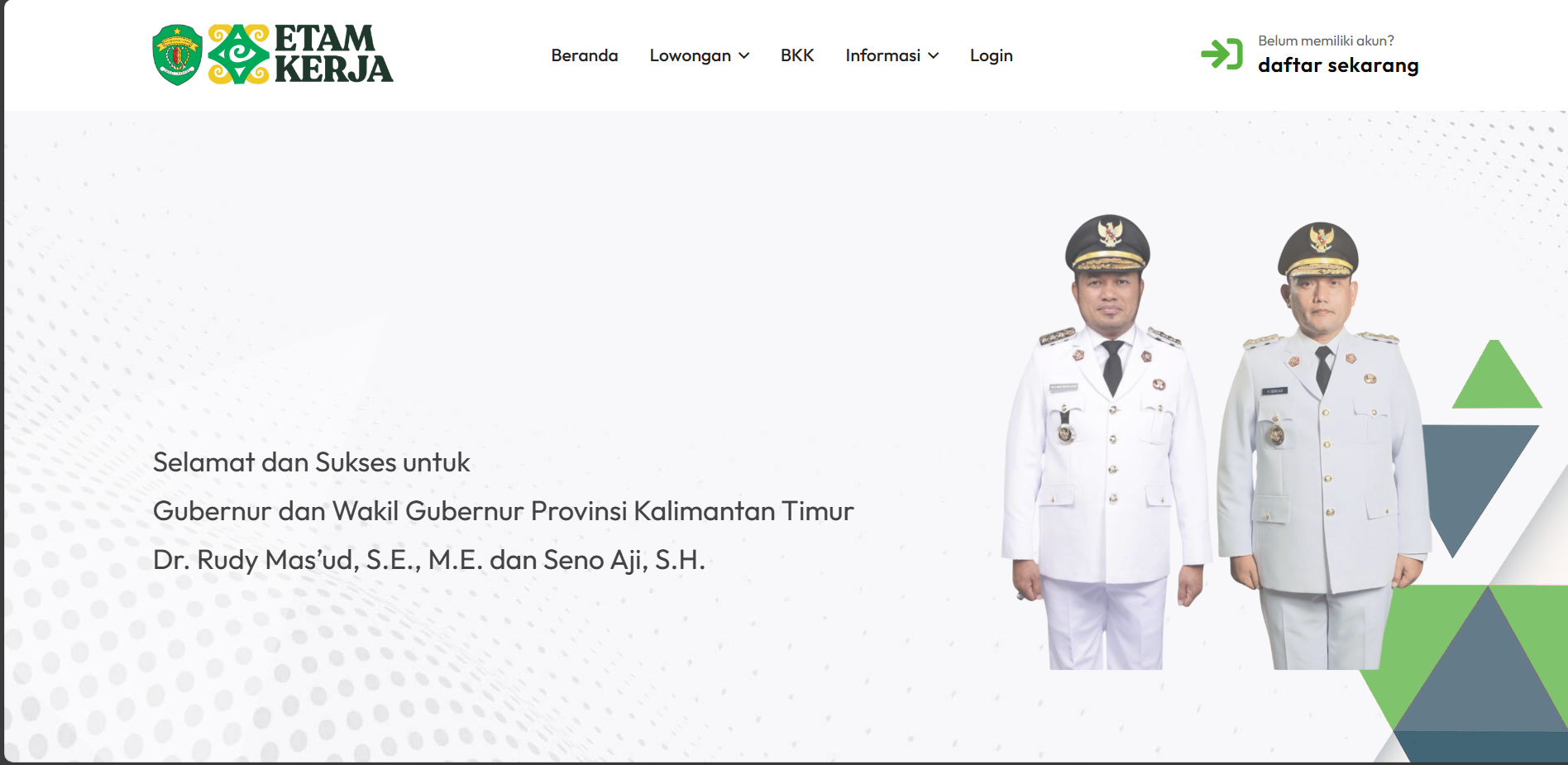Click the Kalimantan Timur province crest logo
Screen dimensions: 1568x765
click(177, 55)
